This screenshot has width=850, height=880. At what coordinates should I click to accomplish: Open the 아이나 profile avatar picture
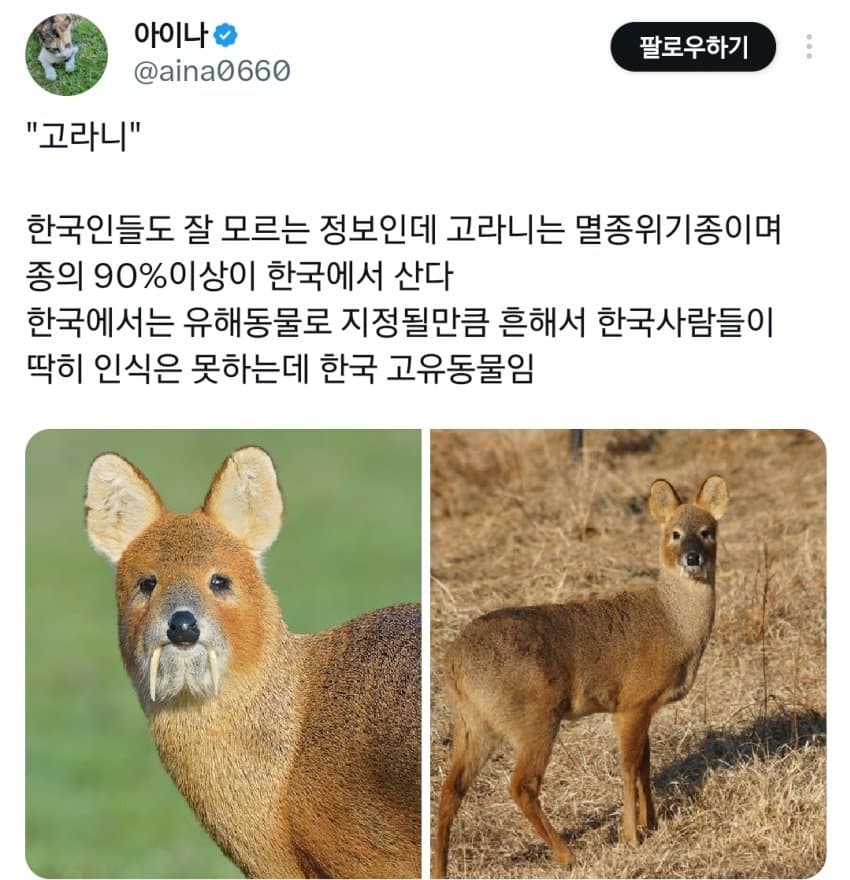pyautogui.click(x=66, y=55)
